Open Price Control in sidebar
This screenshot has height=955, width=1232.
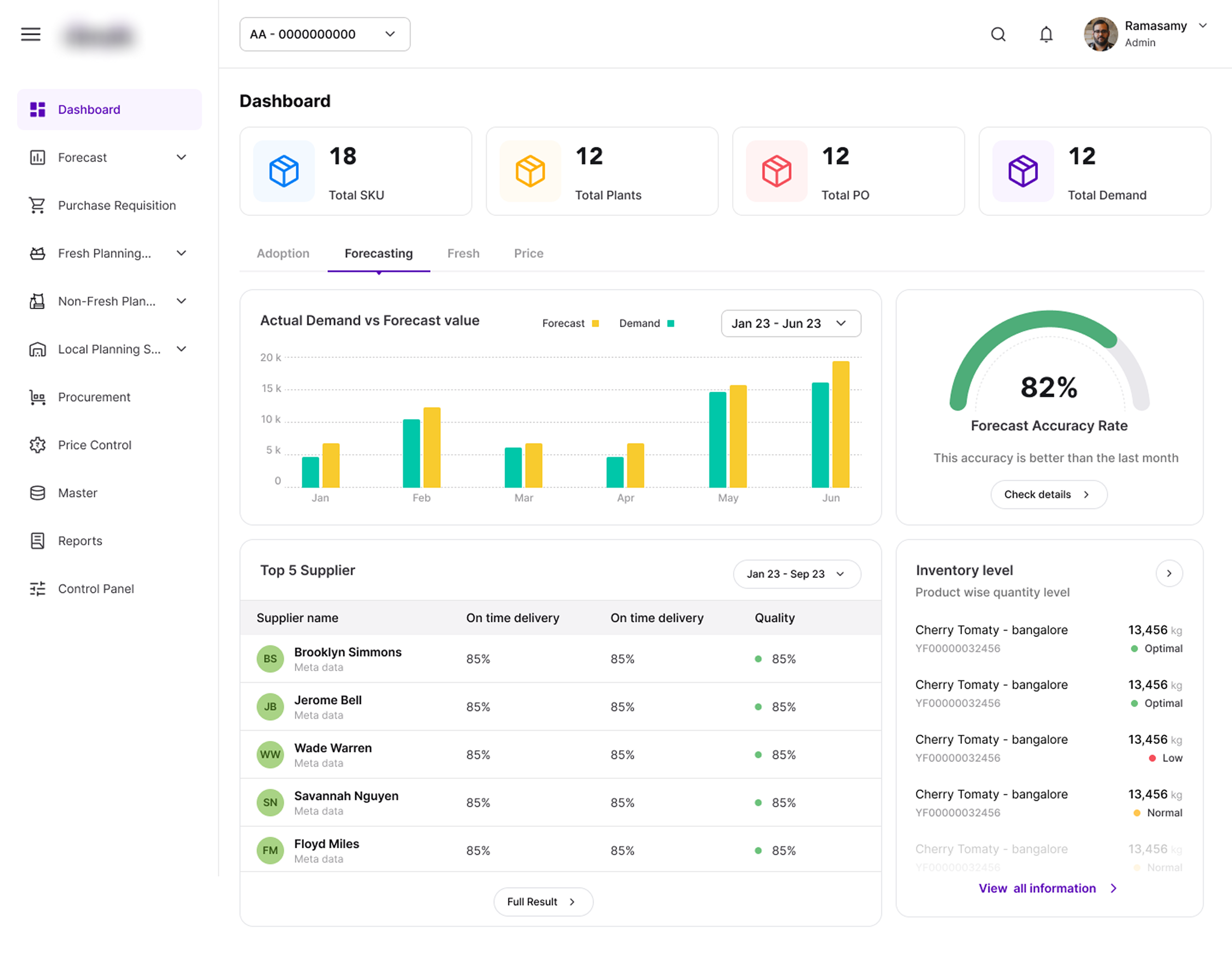109,445
